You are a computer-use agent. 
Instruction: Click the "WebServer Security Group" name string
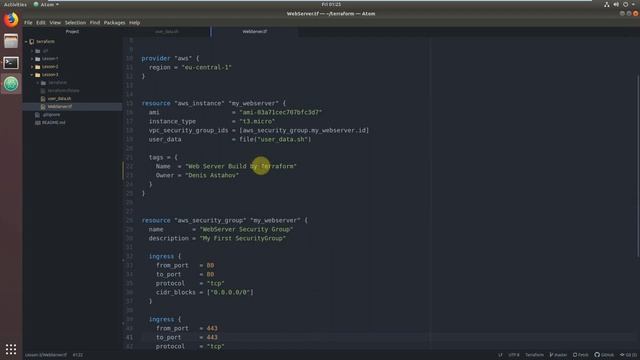246,229
